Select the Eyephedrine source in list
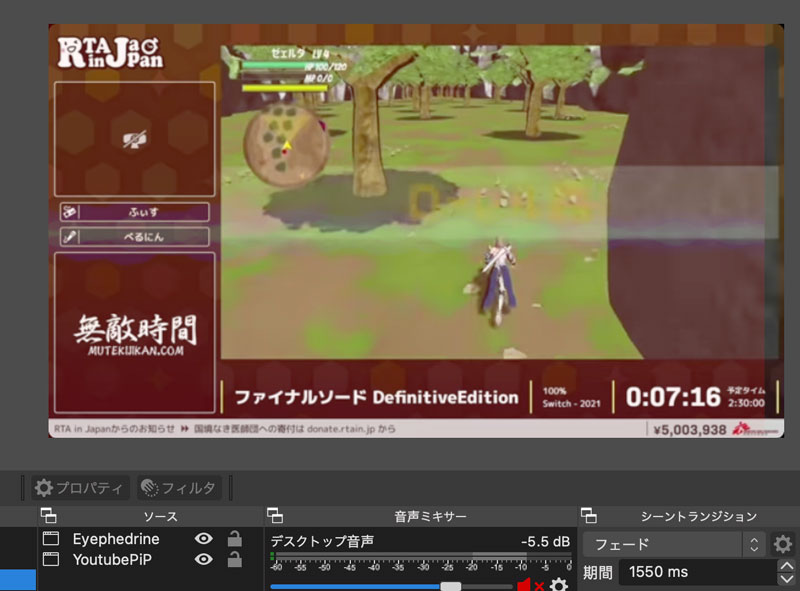800x591 pixels. (115, 539)
